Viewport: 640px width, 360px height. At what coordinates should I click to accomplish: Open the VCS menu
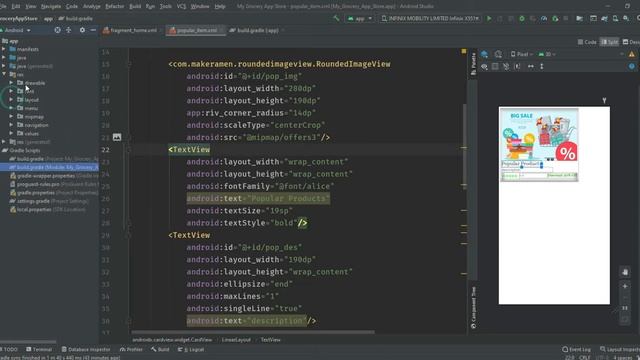[181, 6]
